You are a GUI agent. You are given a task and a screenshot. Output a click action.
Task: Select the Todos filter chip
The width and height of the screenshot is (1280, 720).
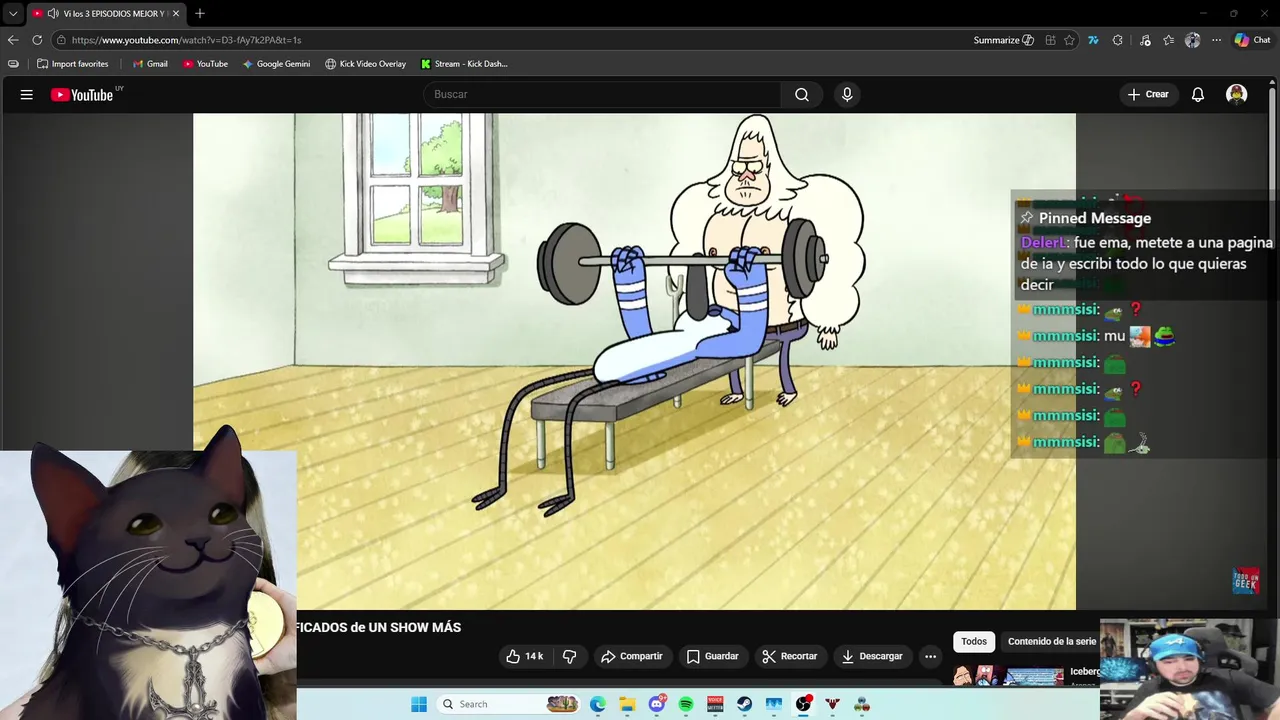pyautogui.click(x=974, y=641)
